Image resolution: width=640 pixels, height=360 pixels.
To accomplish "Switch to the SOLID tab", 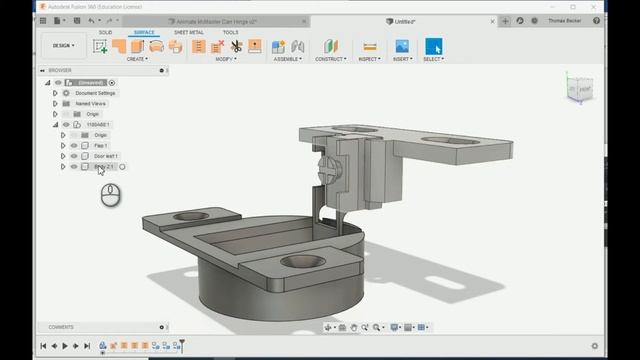I will coord(105,32).
